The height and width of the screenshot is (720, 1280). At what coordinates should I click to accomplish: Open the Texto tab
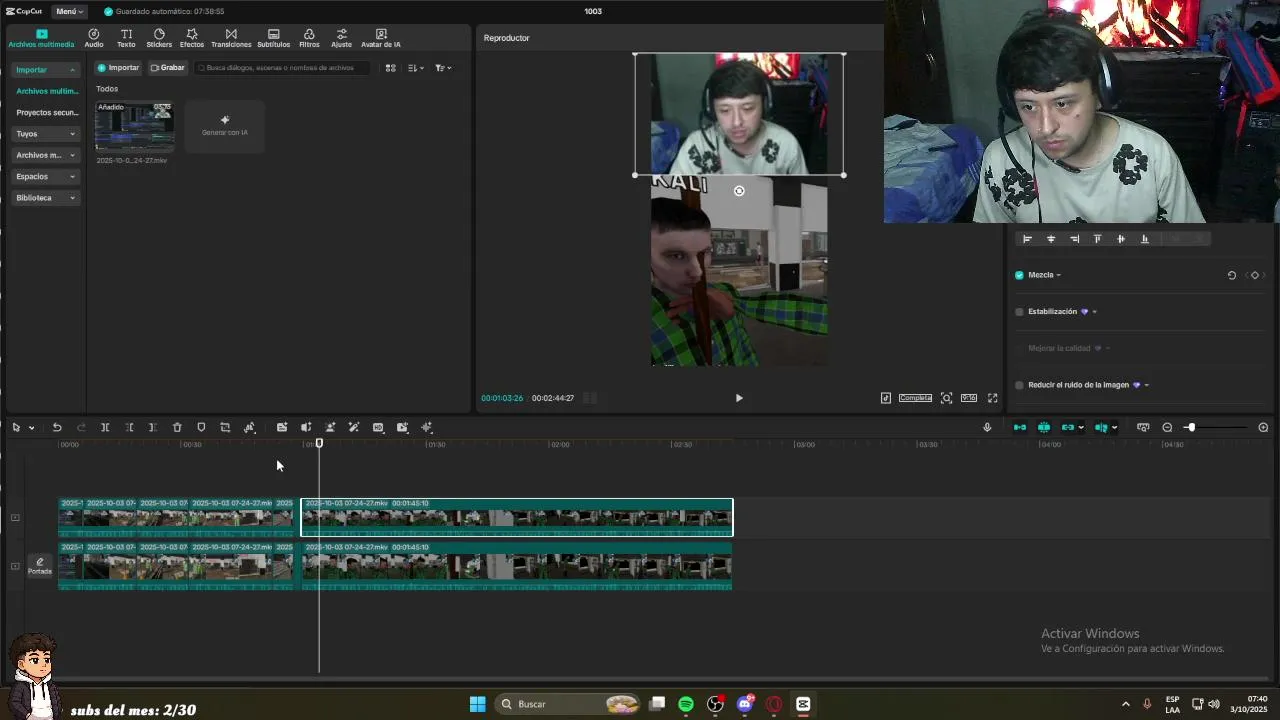click(126, 38)
